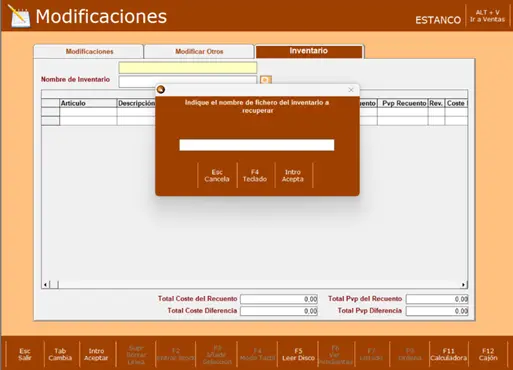Screen dimensions: 513x370
Task: Click the round icon in the dialog title bar
Action: point(161,89)
